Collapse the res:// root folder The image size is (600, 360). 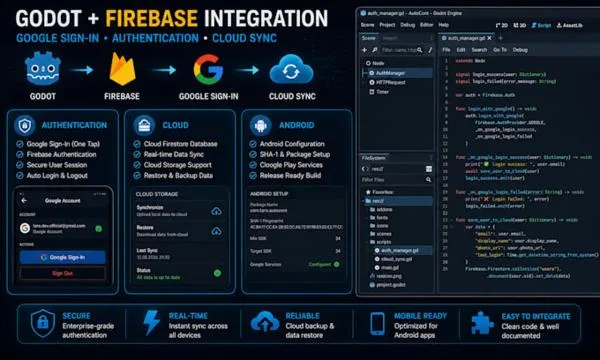coord(363,201)
